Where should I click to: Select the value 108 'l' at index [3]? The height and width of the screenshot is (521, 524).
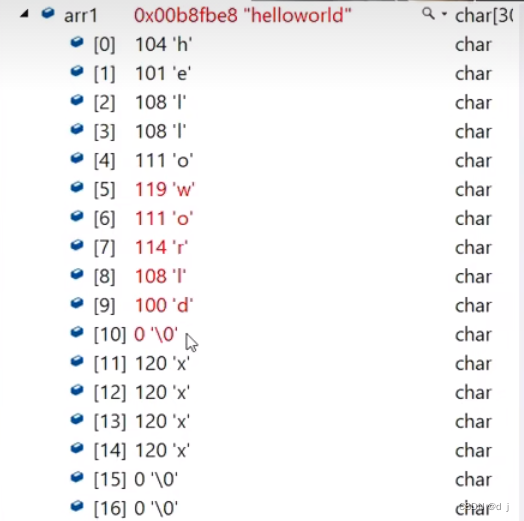160,131
